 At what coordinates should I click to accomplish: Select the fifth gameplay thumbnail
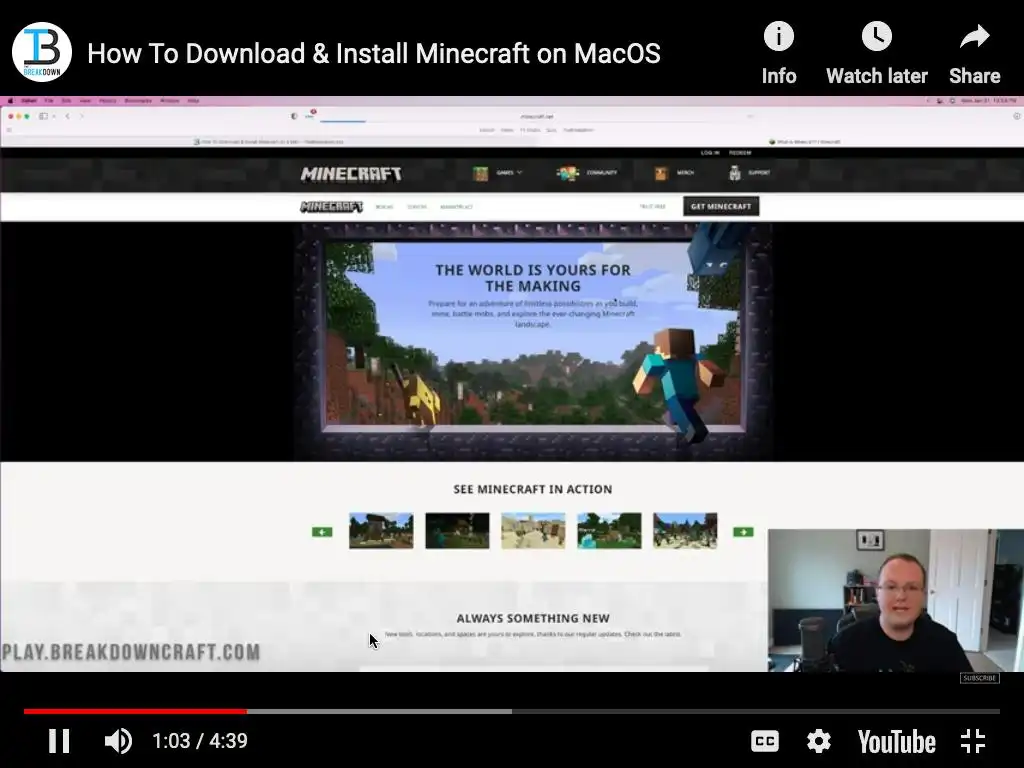click(x=685, y=530)
